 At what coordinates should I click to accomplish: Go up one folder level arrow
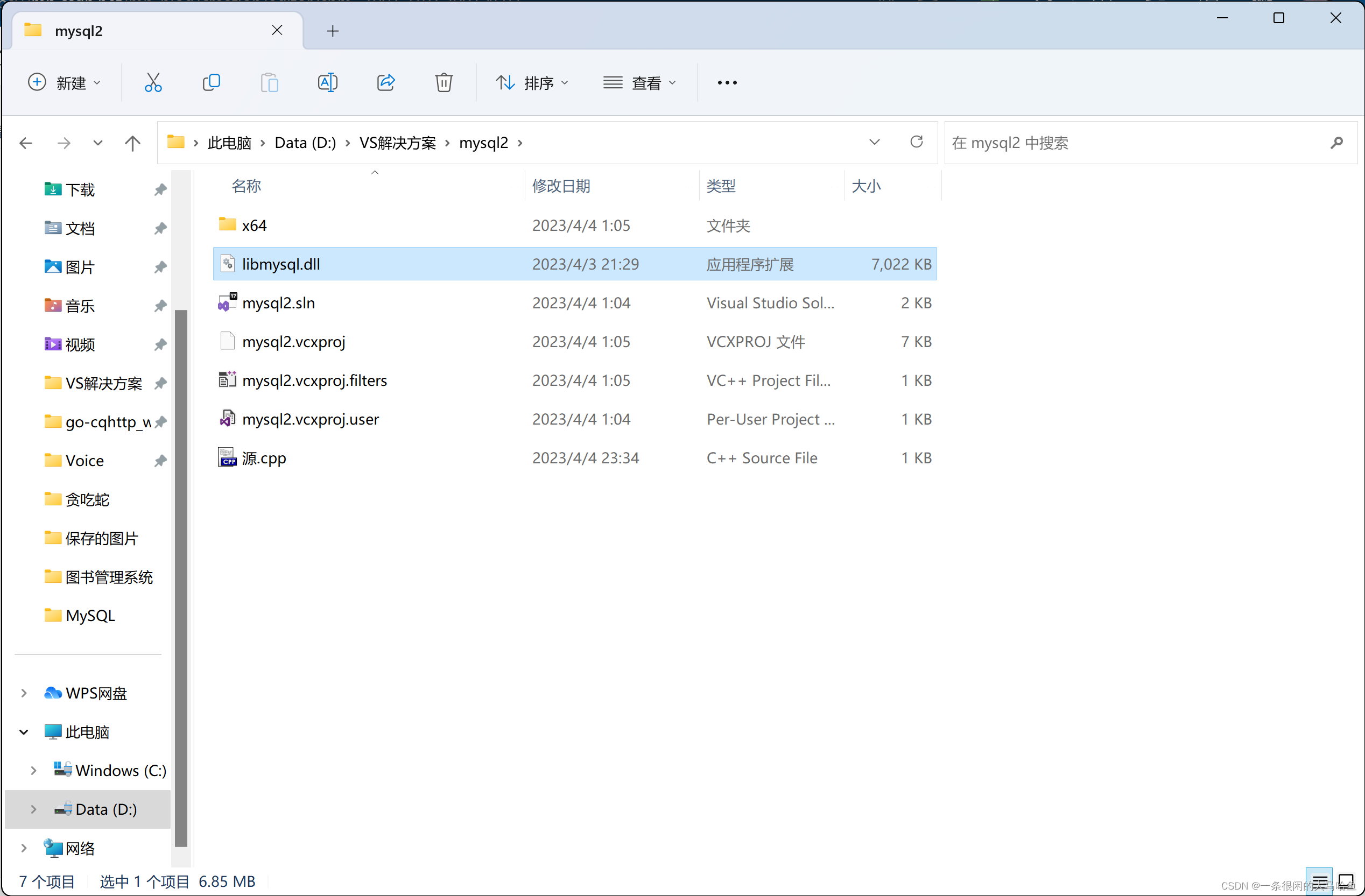tap(132, 143)
